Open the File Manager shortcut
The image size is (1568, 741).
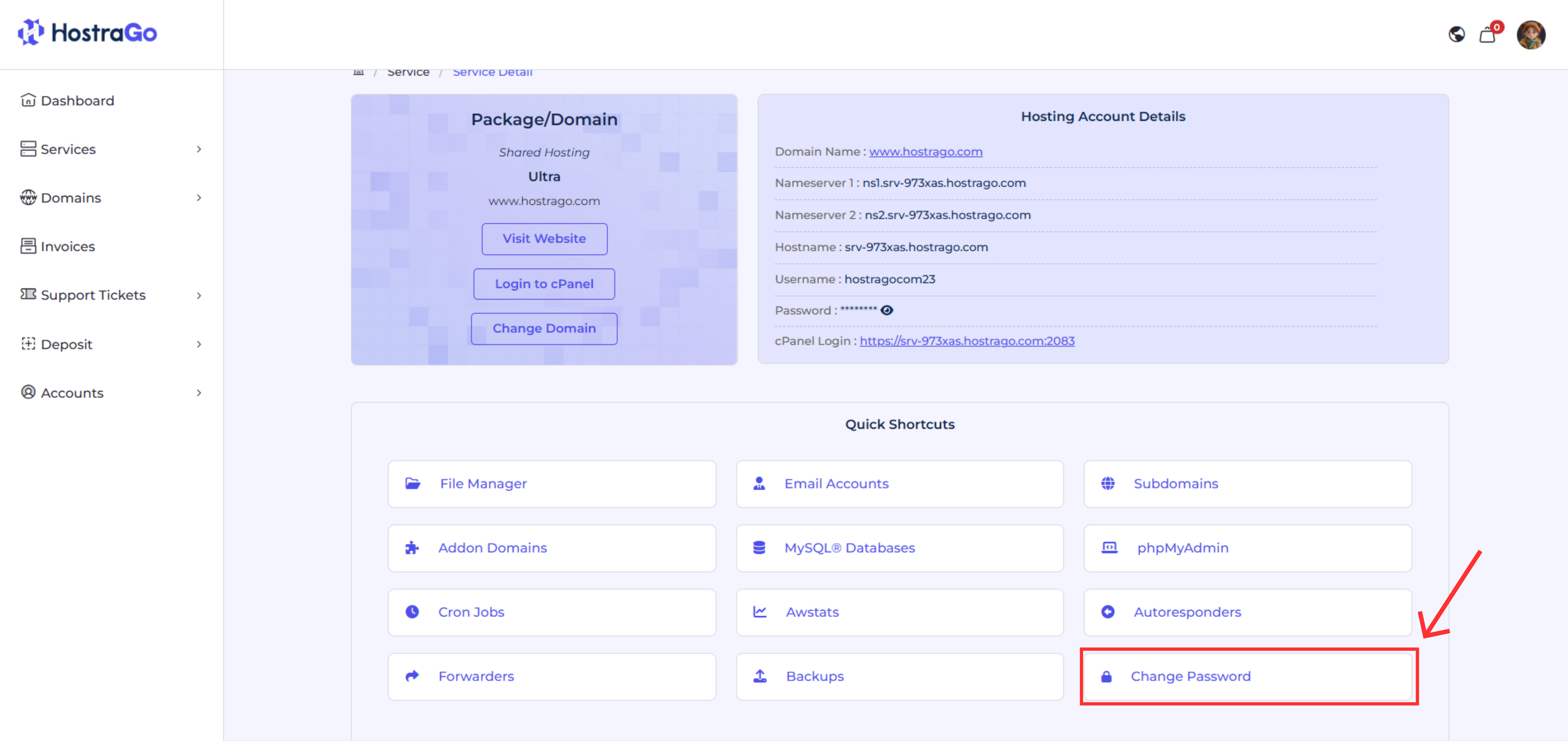point(552,484)
